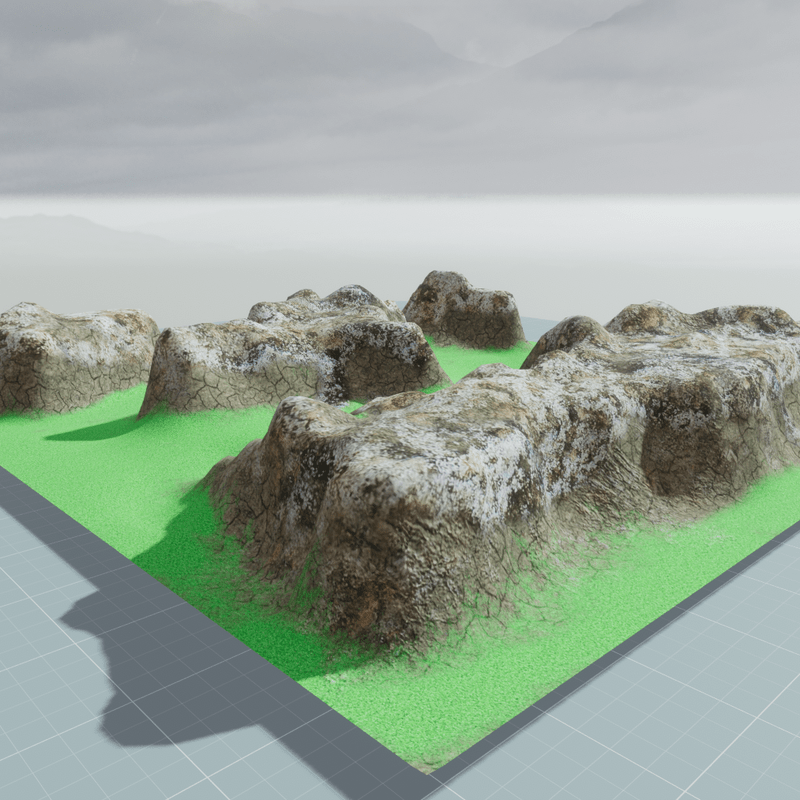Click the middle-left cracked rock mound
The width and height of the screenshot is (800, 800).
coord(290,355)
